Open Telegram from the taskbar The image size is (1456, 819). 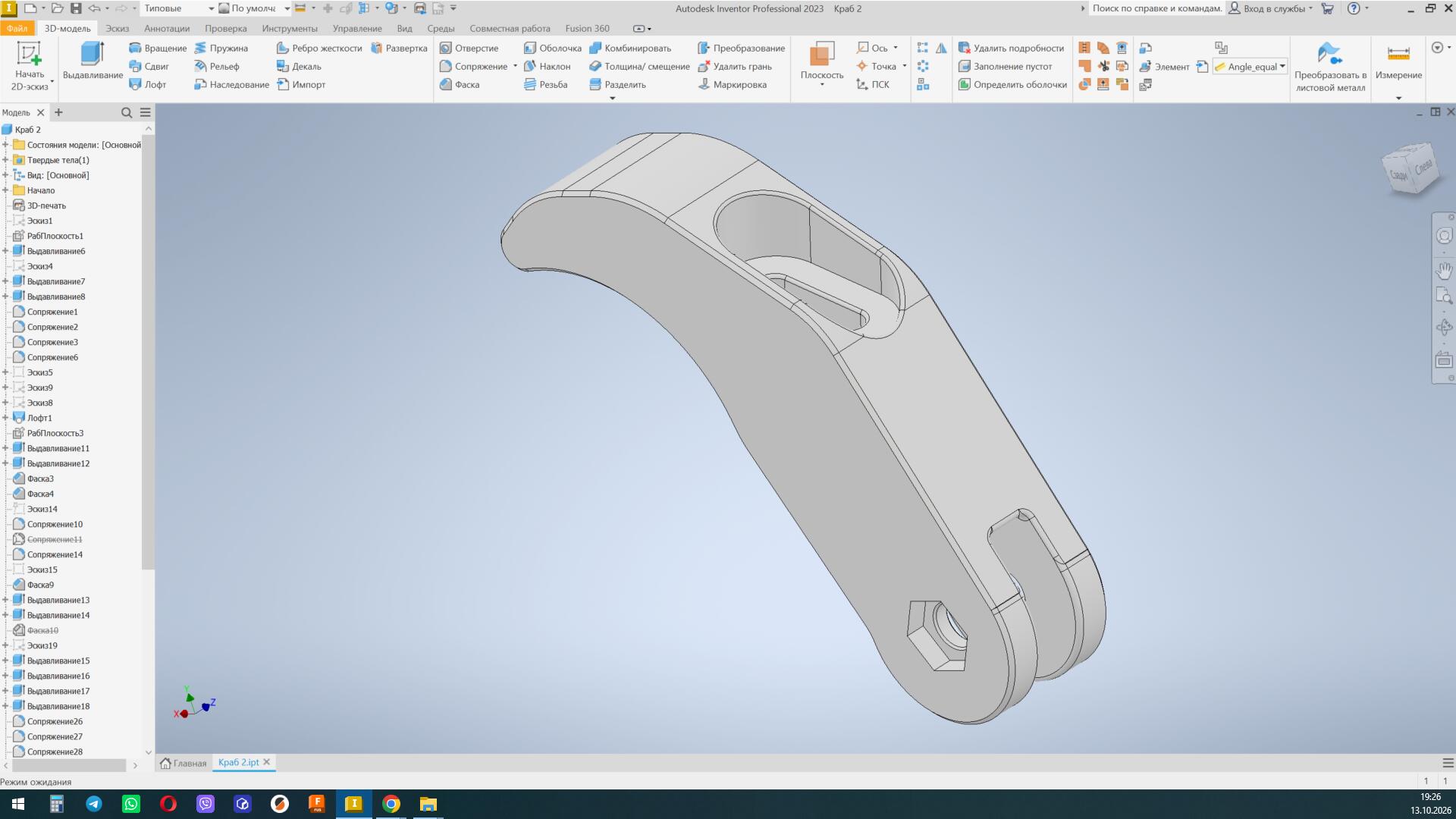click(x=94, y=804)
